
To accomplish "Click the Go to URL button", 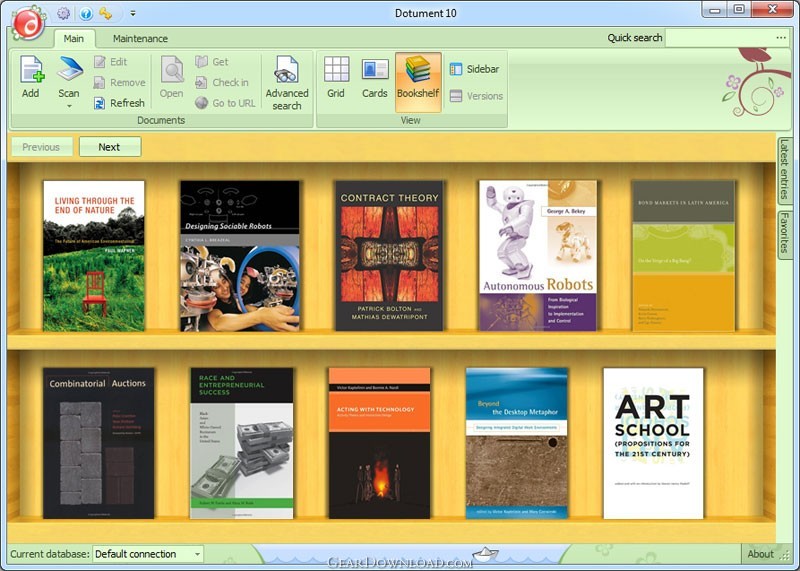I will click(226, 103).
